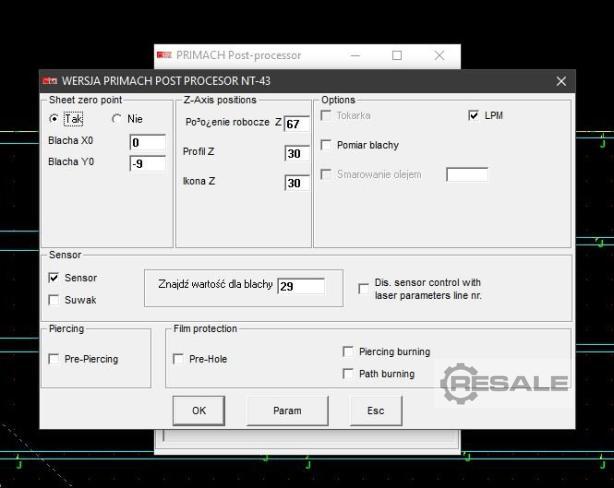Click the dialog title bar app icon
614x488 pixels.
pyautogui.click(x=50, y=81)
